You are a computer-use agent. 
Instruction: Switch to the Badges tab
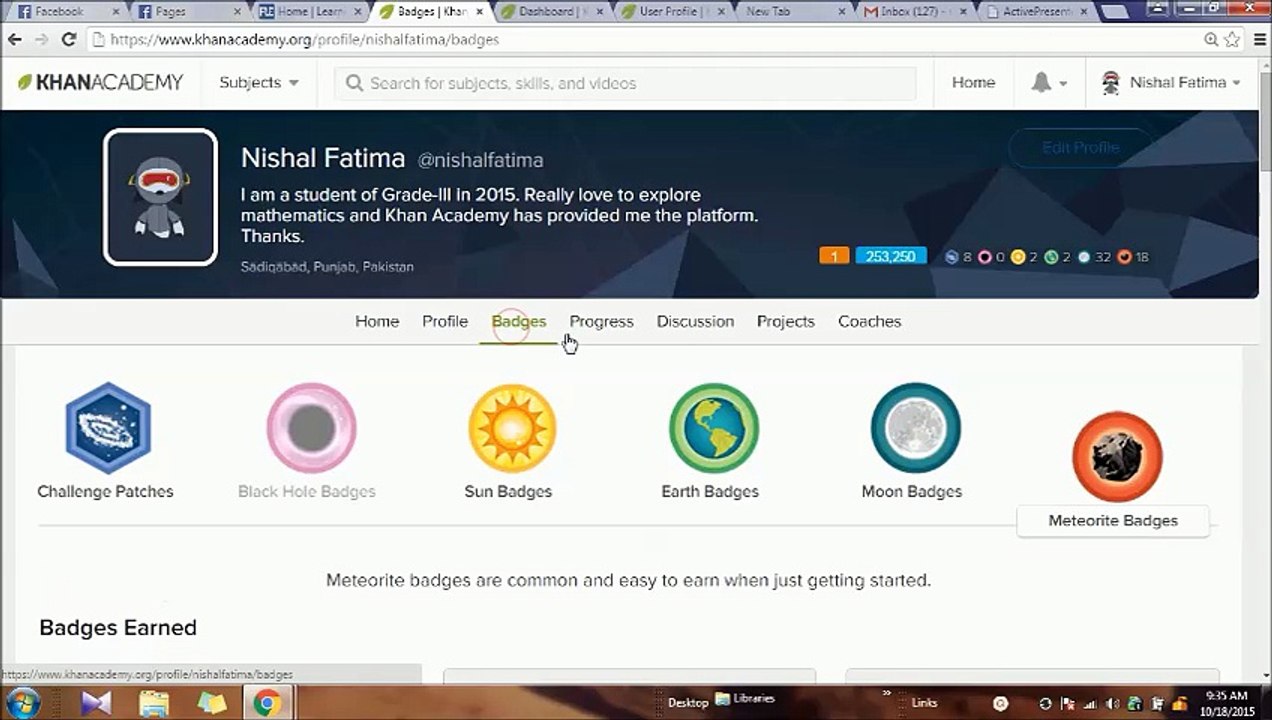pyautogui.click(x=519, y=321)
